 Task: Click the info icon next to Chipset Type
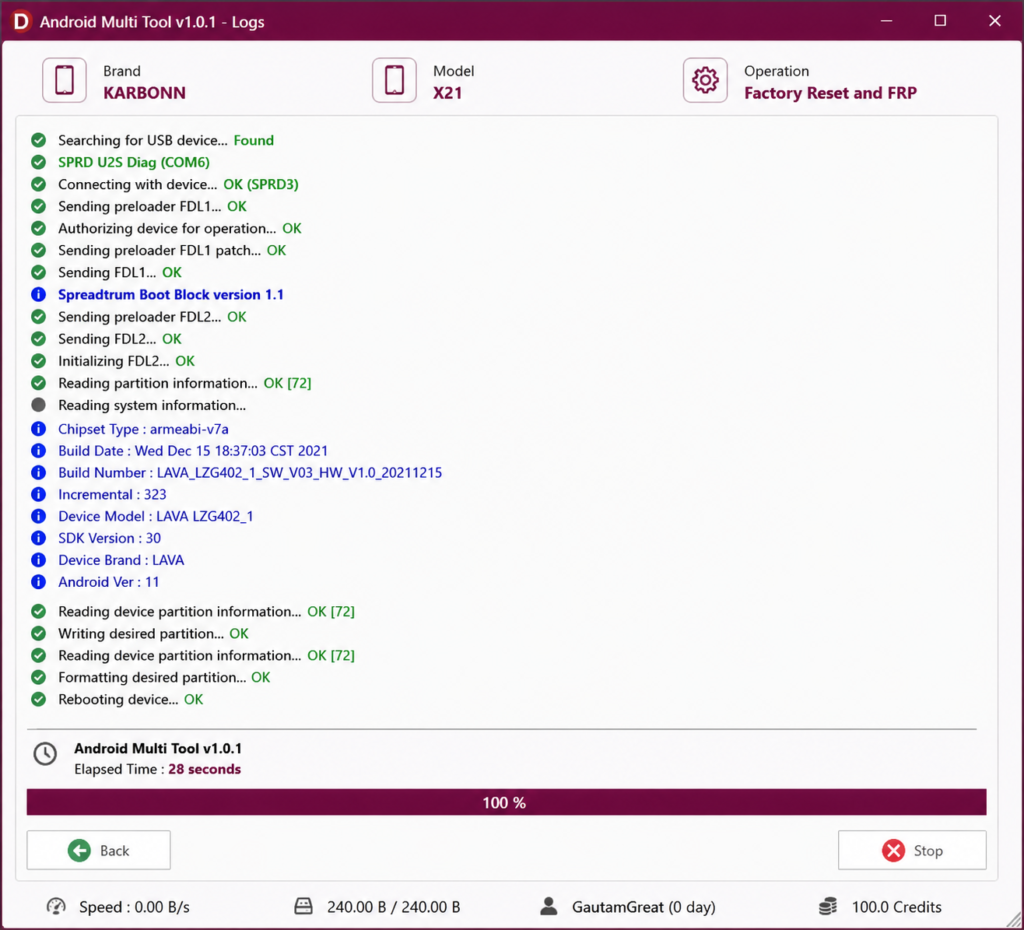39,429
